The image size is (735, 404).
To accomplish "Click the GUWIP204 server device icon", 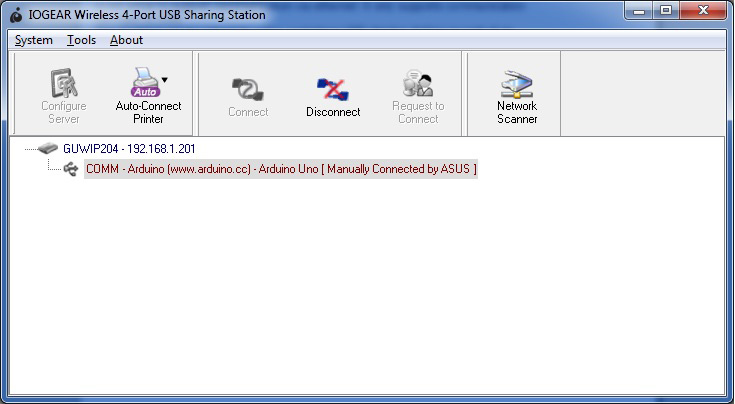I will 47,149.
